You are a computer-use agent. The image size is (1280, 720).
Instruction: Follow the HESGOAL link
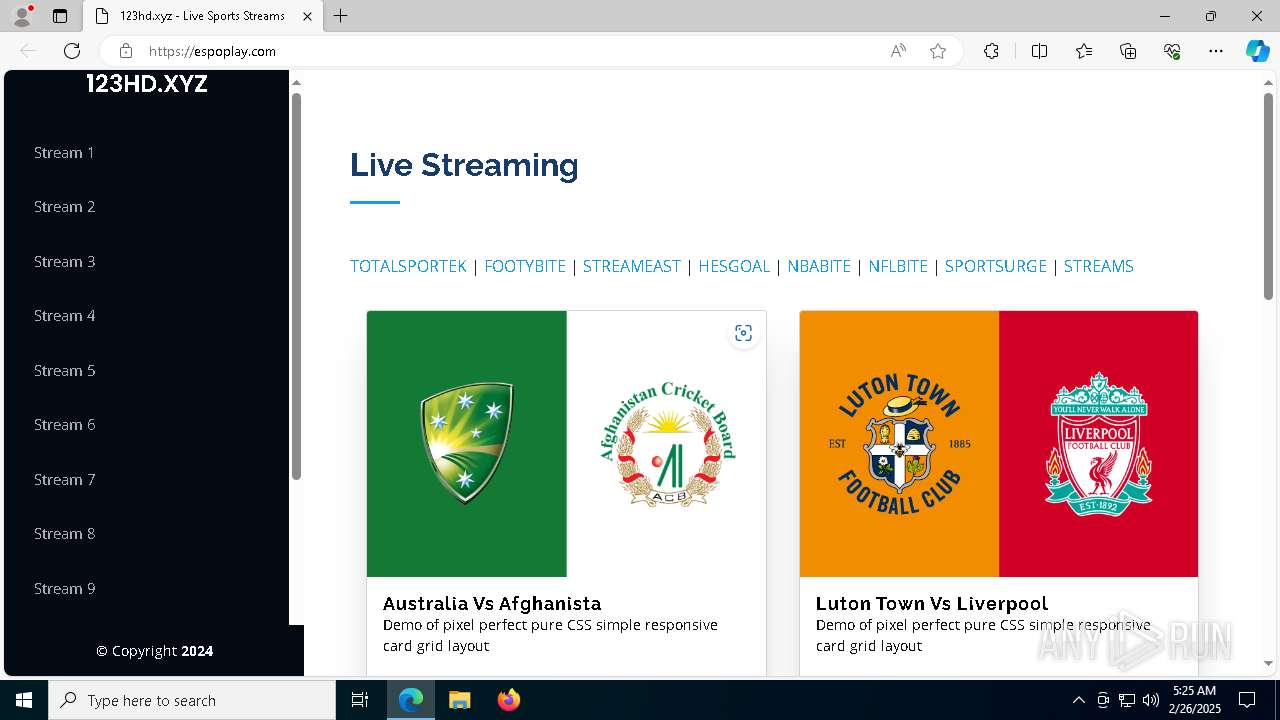(x=734, y=266)
